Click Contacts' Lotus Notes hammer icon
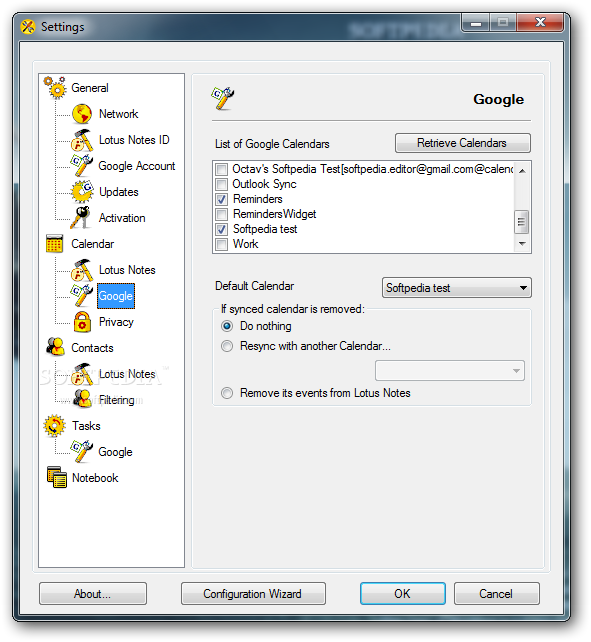The width and height of the screenshot is (591, 642). (x=82, y=374)
